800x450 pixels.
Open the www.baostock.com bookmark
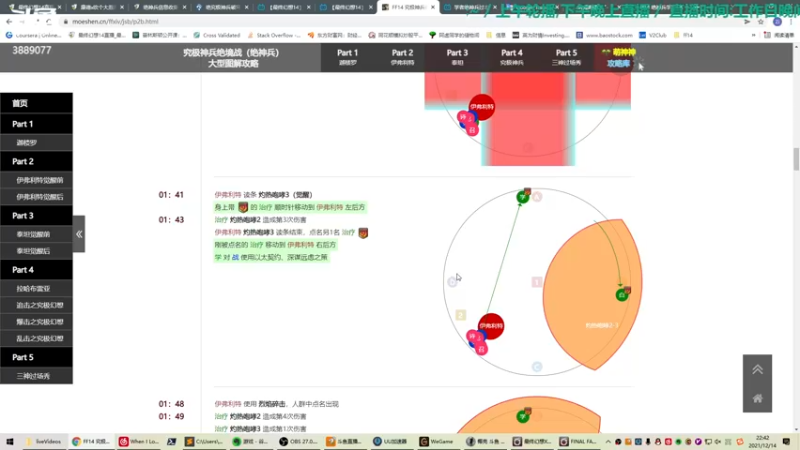[605, 35]
